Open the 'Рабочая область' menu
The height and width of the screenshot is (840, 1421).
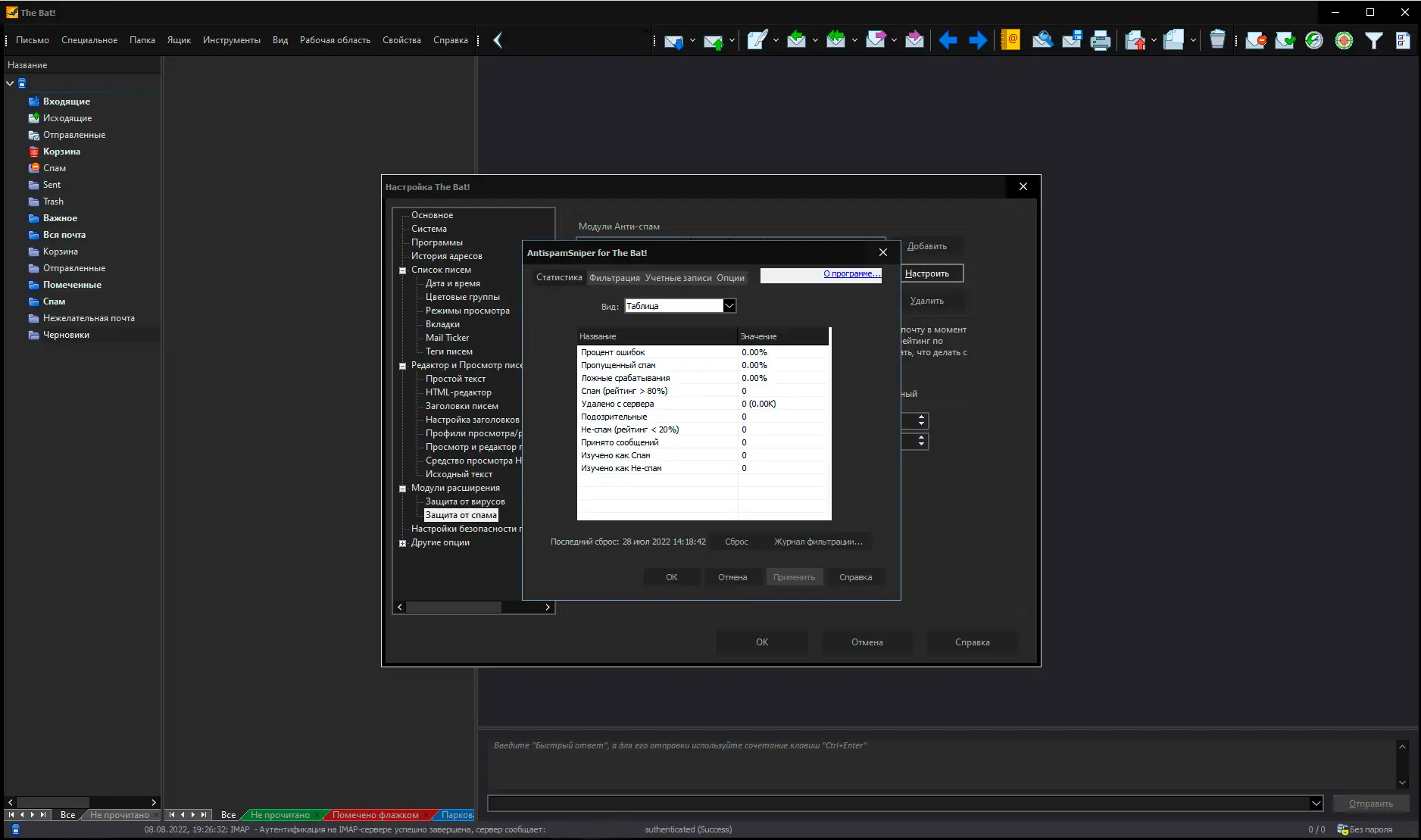pyautogui.click(x=335, y=40)
